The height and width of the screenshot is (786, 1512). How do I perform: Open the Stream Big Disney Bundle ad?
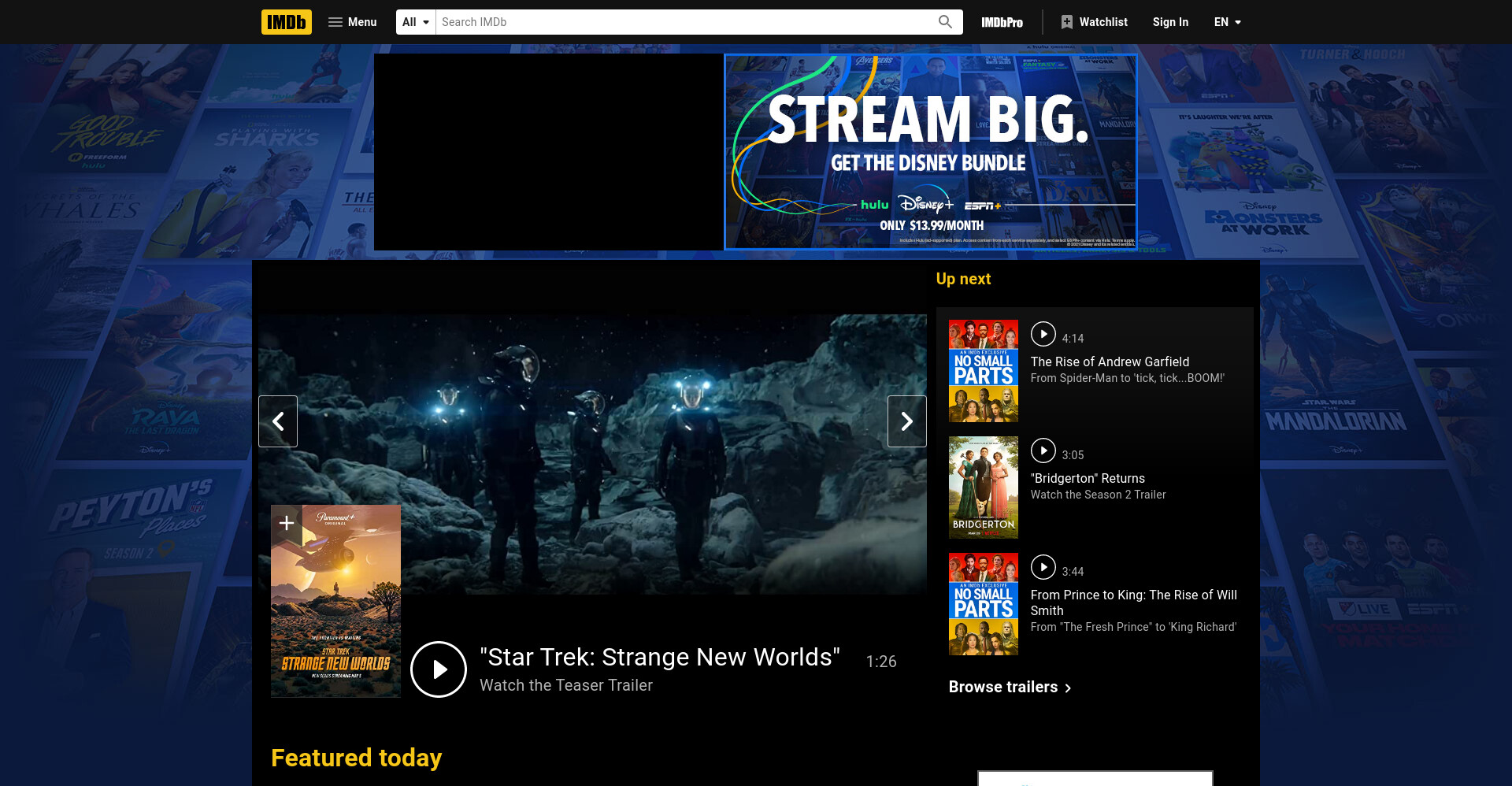[931, 152]
